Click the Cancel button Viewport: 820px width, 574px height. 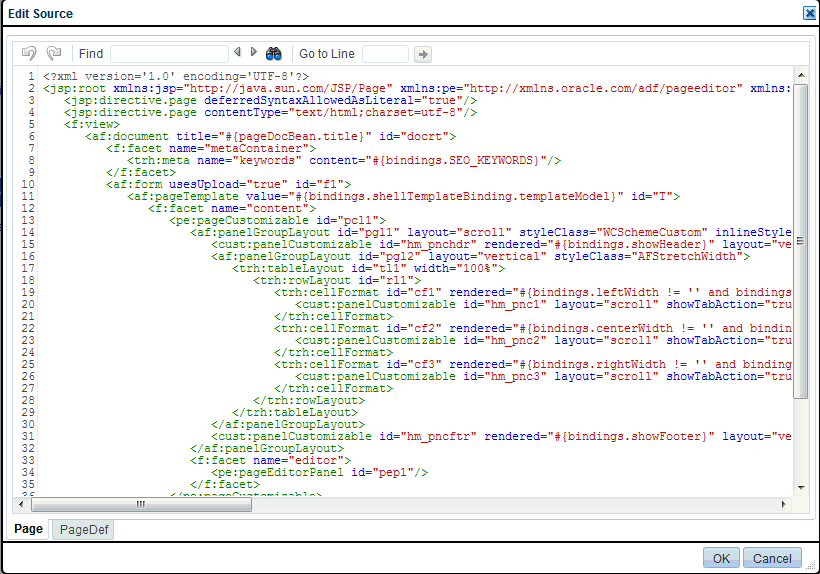(x=772, y=558)
